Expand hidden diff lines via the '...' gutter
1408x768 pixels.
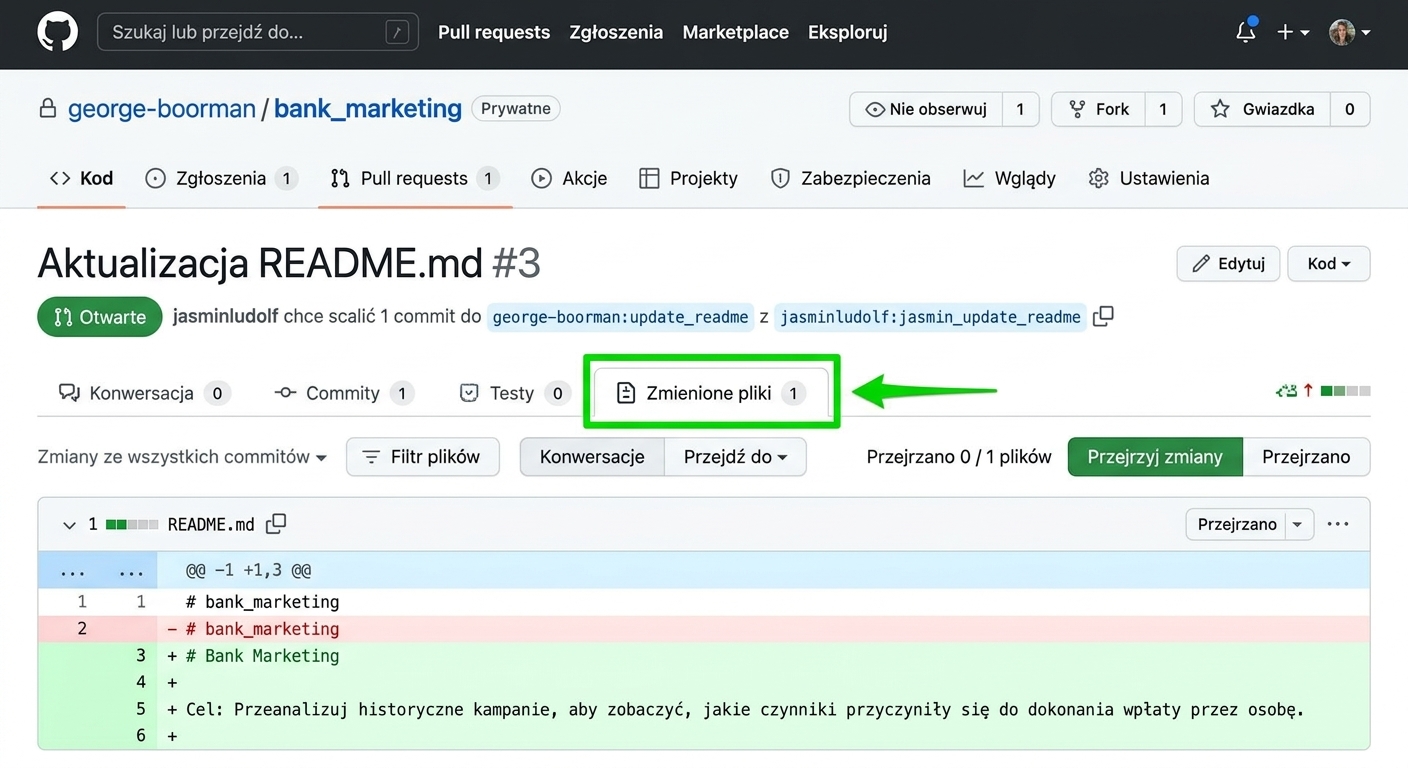[x=98, y=571]
